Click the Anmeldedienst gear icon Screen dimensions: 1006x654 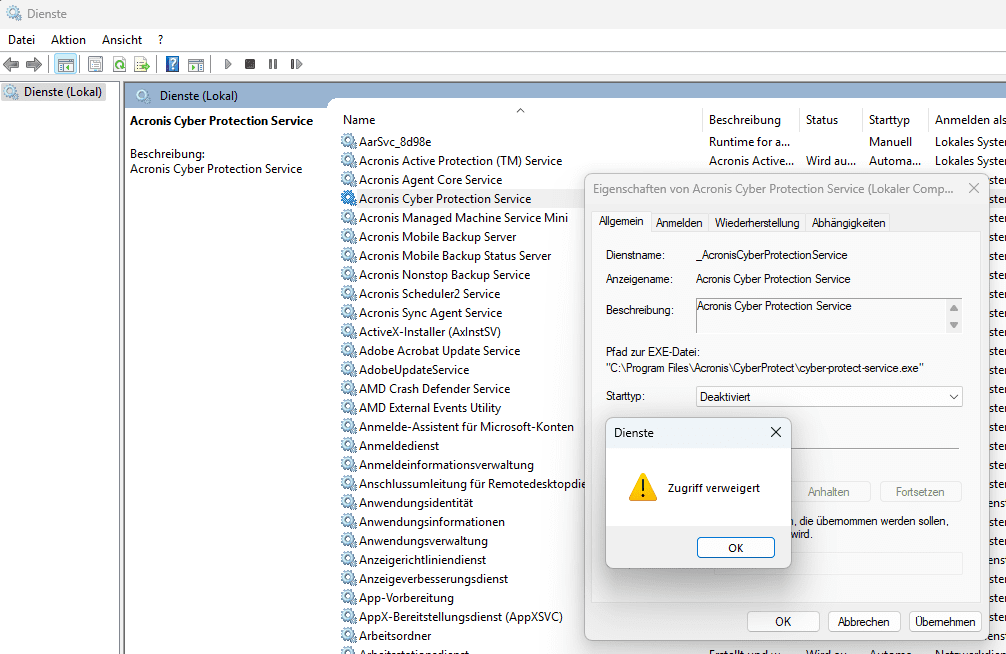pyautogui.click(x=348, y=445)
